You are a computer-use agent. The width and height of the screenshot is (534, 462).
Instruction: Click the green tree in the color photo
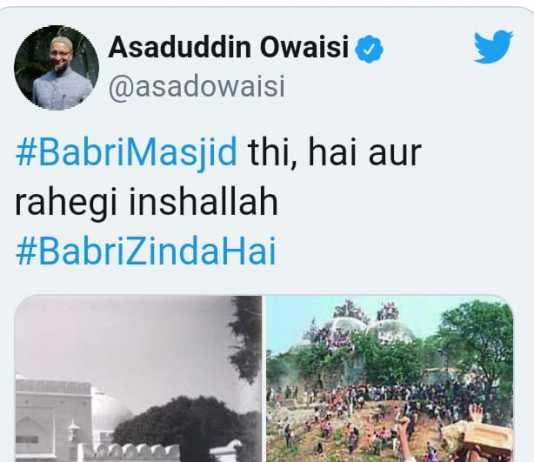(x=477, y=340)
